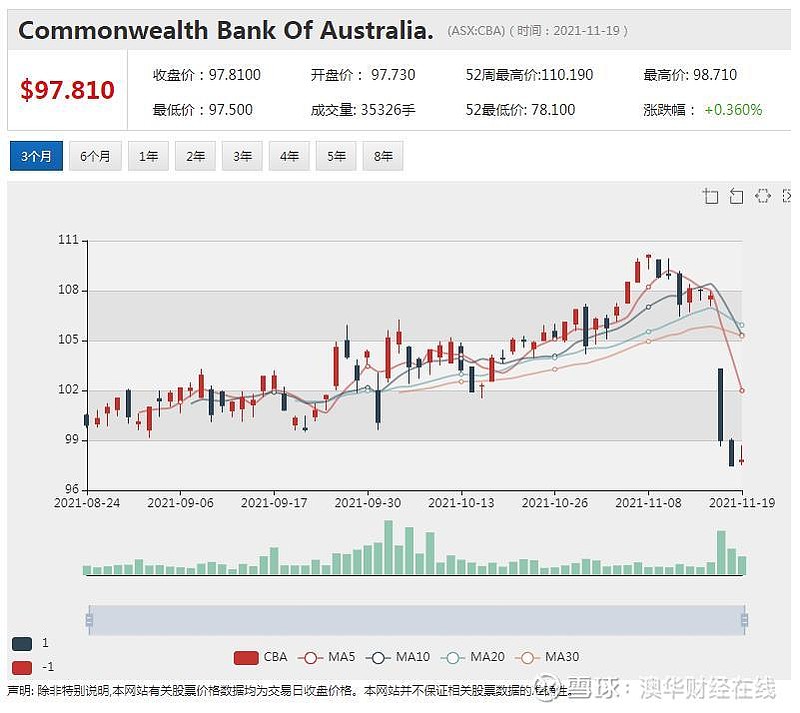Click the 52最低价: 78.100 value
Viewport: 800px width, 713px height.
tap(520, 110)
